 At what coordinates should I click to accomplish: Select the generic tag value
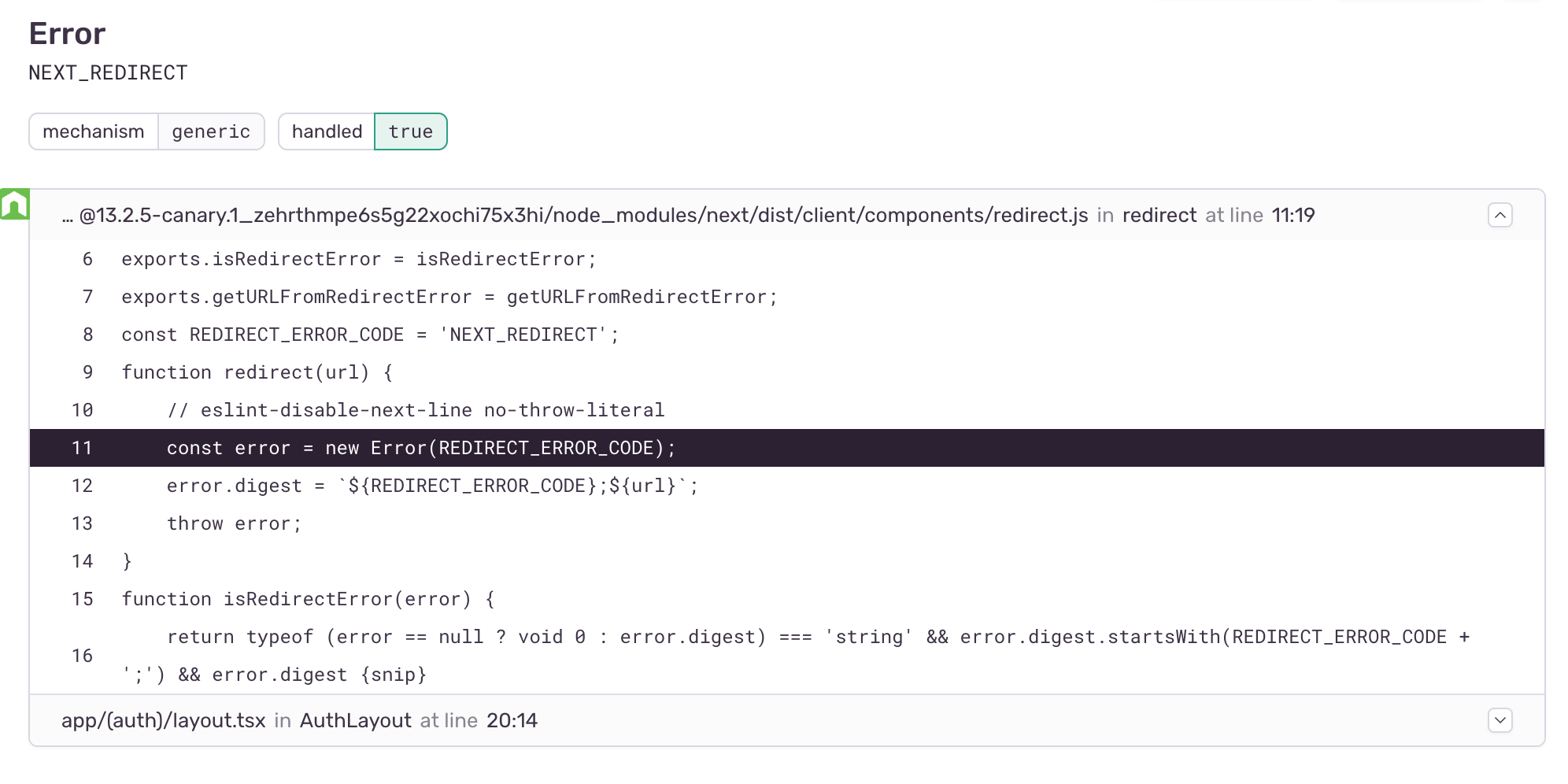pyautogui.click(x=211, y=131)
